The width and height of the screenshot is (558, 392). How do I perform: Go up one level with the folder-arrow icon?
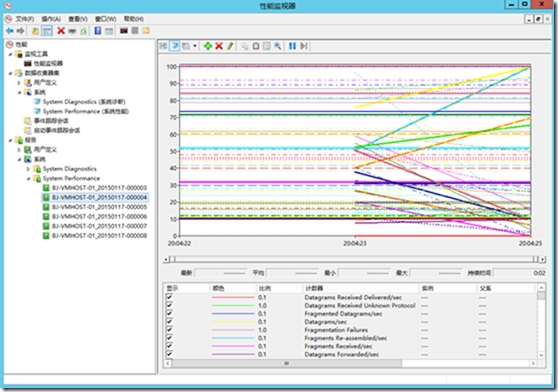tap(35, 31)
